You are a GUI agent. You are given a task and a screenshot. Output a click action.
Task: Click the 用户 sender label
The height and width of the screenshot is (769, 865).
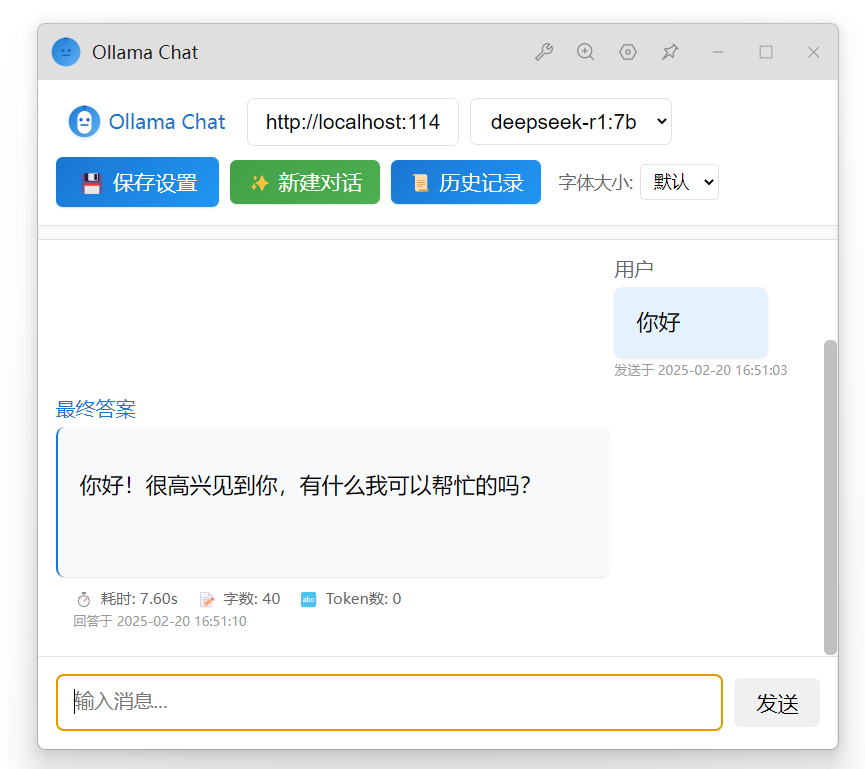[x=633, y=270]
